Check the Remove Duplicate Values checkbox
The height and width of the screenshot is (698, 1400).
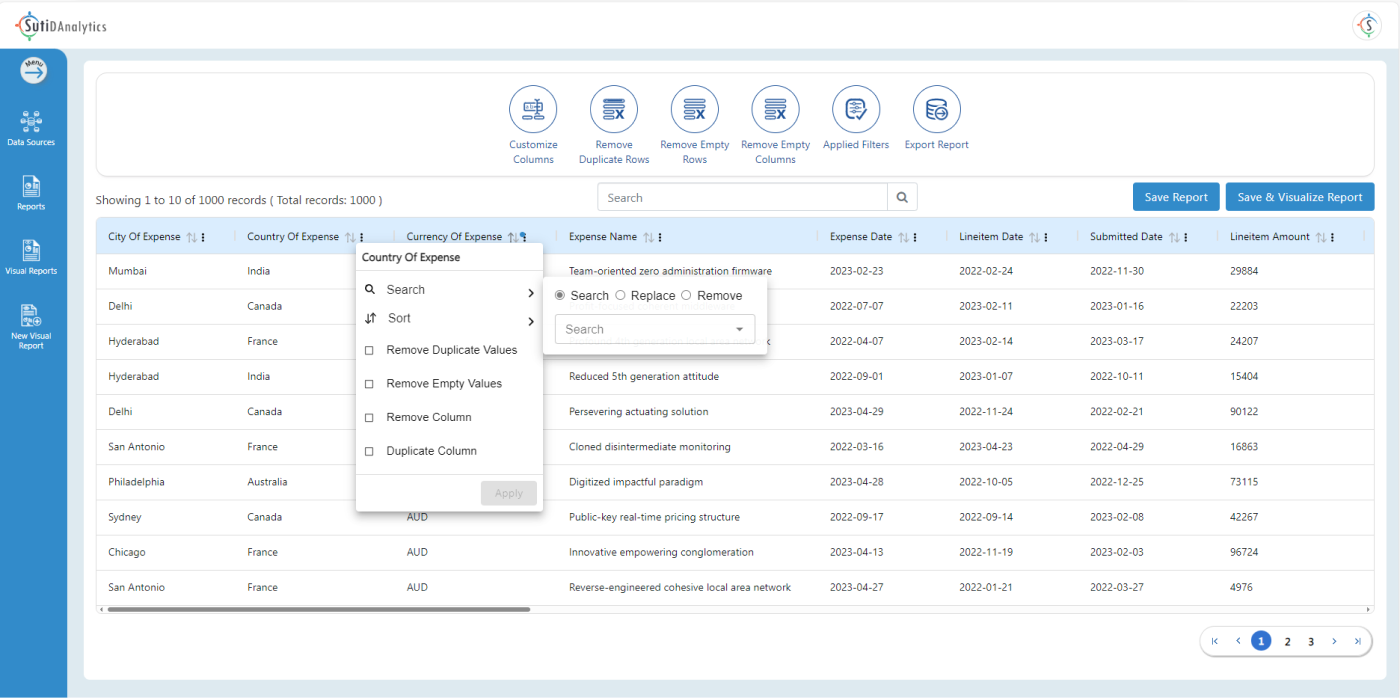pos(369,351)
